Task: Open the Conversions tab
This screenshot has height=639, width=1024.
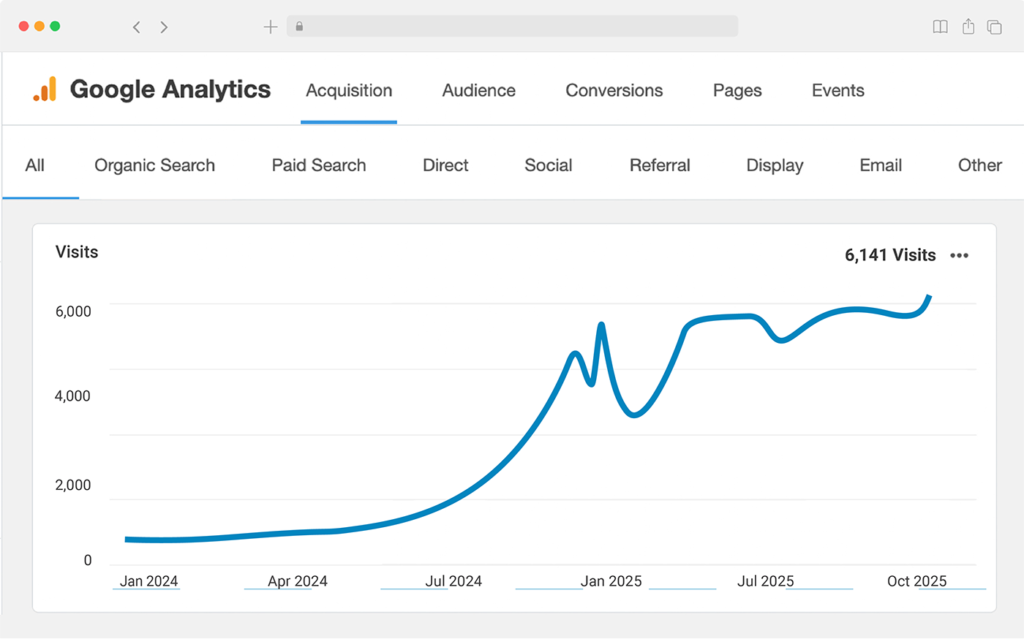Action: (614, 90)
